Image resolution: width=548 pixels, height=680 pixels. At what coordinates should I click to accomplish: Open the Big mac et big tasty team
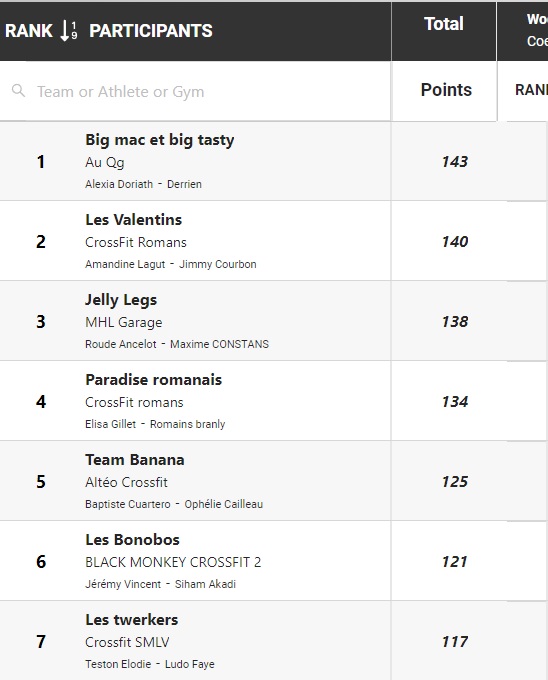(x=160, y=140)
